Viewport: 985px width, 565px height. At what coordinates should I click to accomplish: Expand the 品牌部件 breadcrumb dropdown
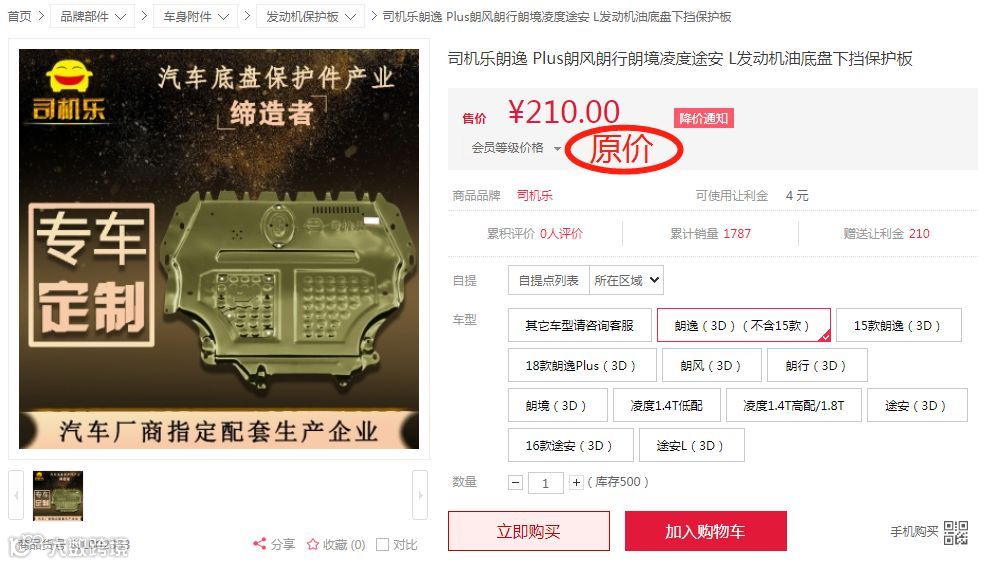coord(93,16)
